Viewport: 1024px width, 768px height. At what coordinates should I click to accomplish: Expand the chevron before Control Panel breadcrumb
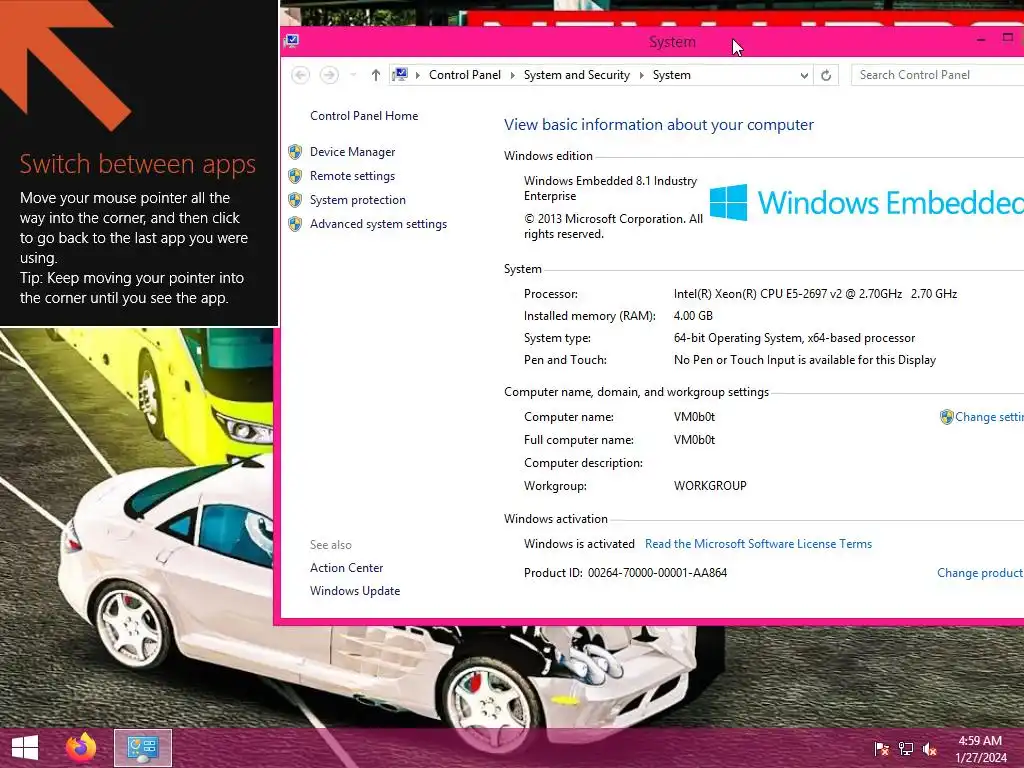[418, 75]
